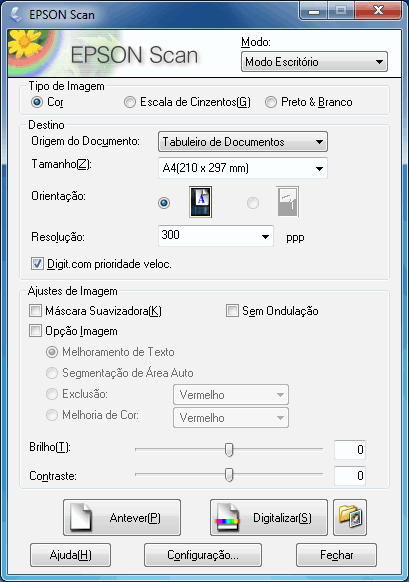Open the file save settings folder icon
The image size is (409, 582).
(350, 517)
